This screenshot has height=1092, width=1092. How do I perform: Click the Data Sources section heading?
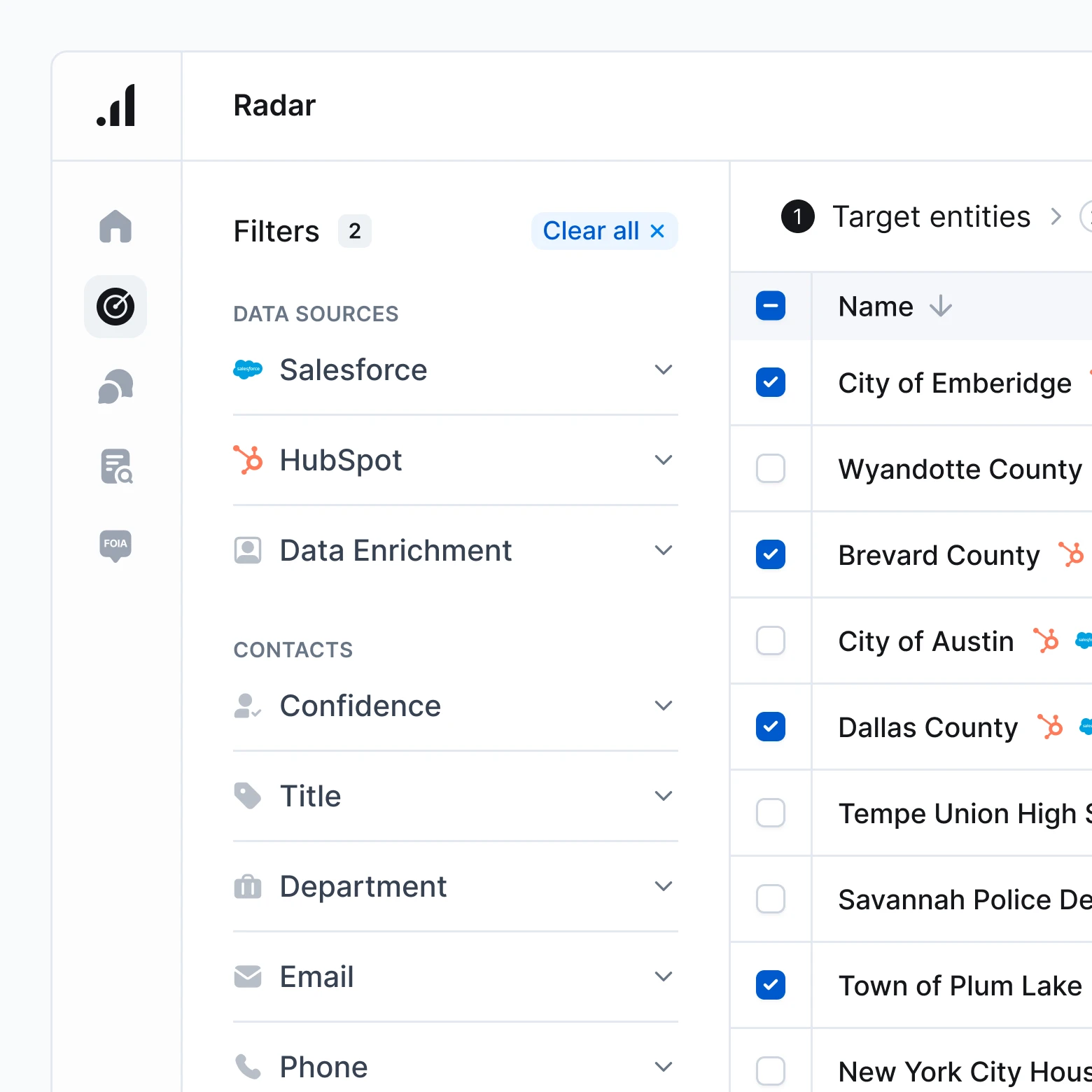coord(316,314)
